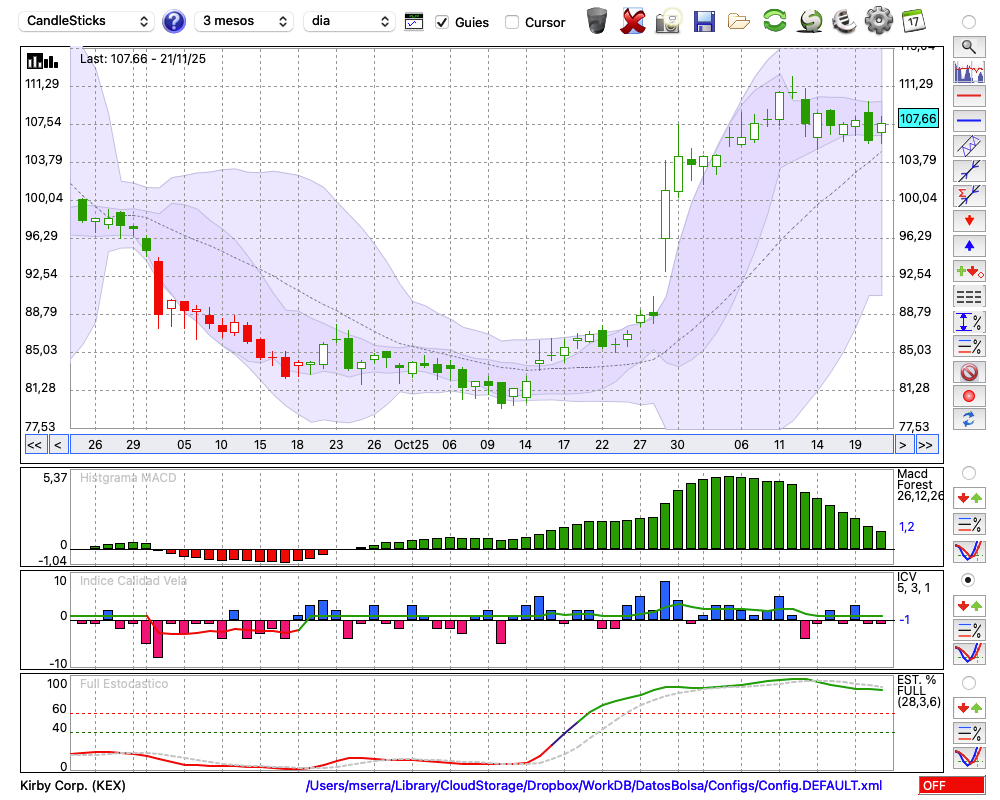
Task: Open the '3 mesos' period dropdown
Action: coord(243,21)
